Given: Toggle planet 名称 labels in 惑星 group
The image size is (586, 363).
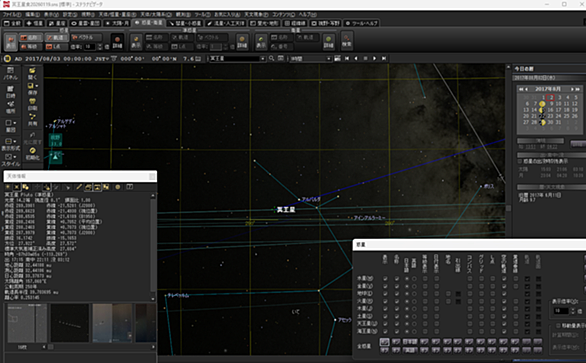Looking at the screenshot, I should tap(31, 38).
